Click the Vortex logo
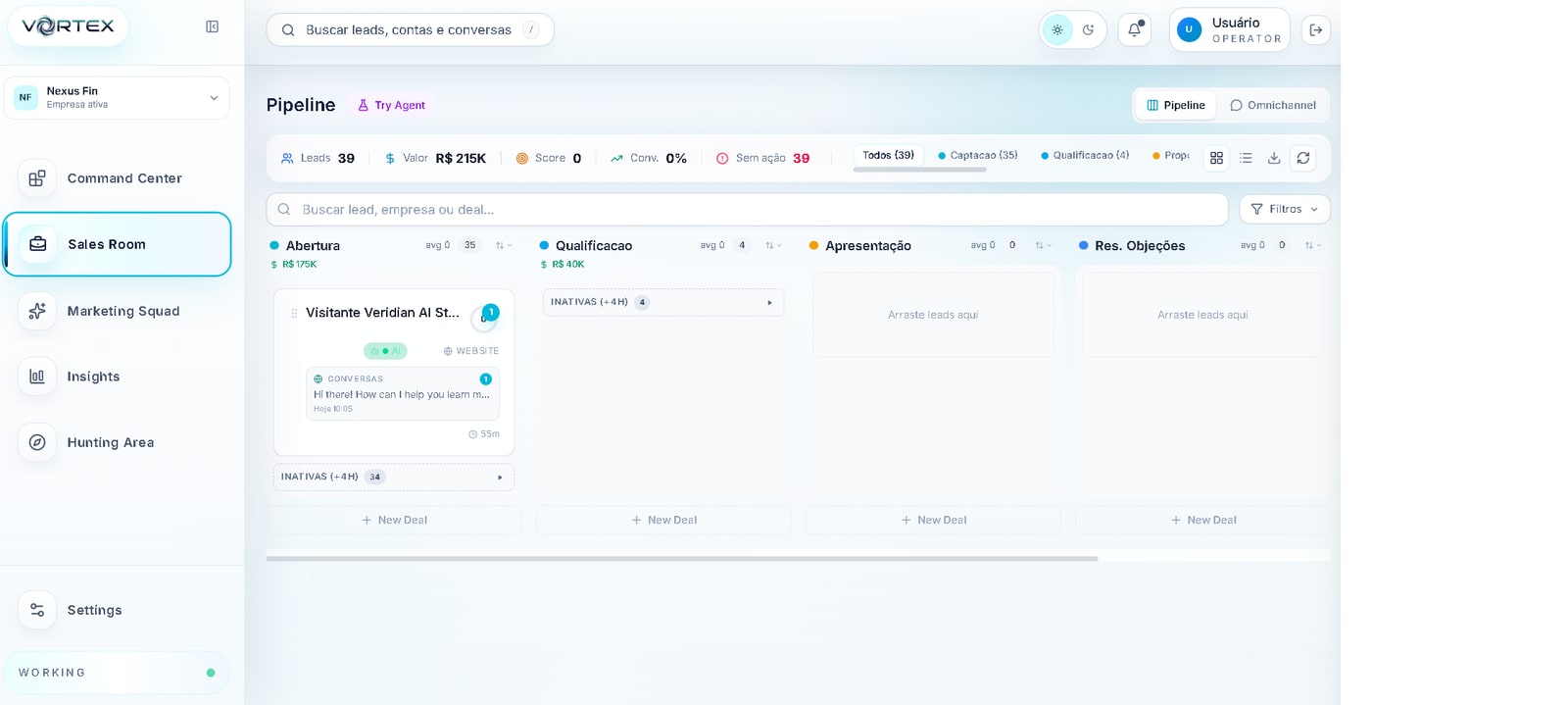This screenshot has width=1568, height=705. tap(68, 26)
